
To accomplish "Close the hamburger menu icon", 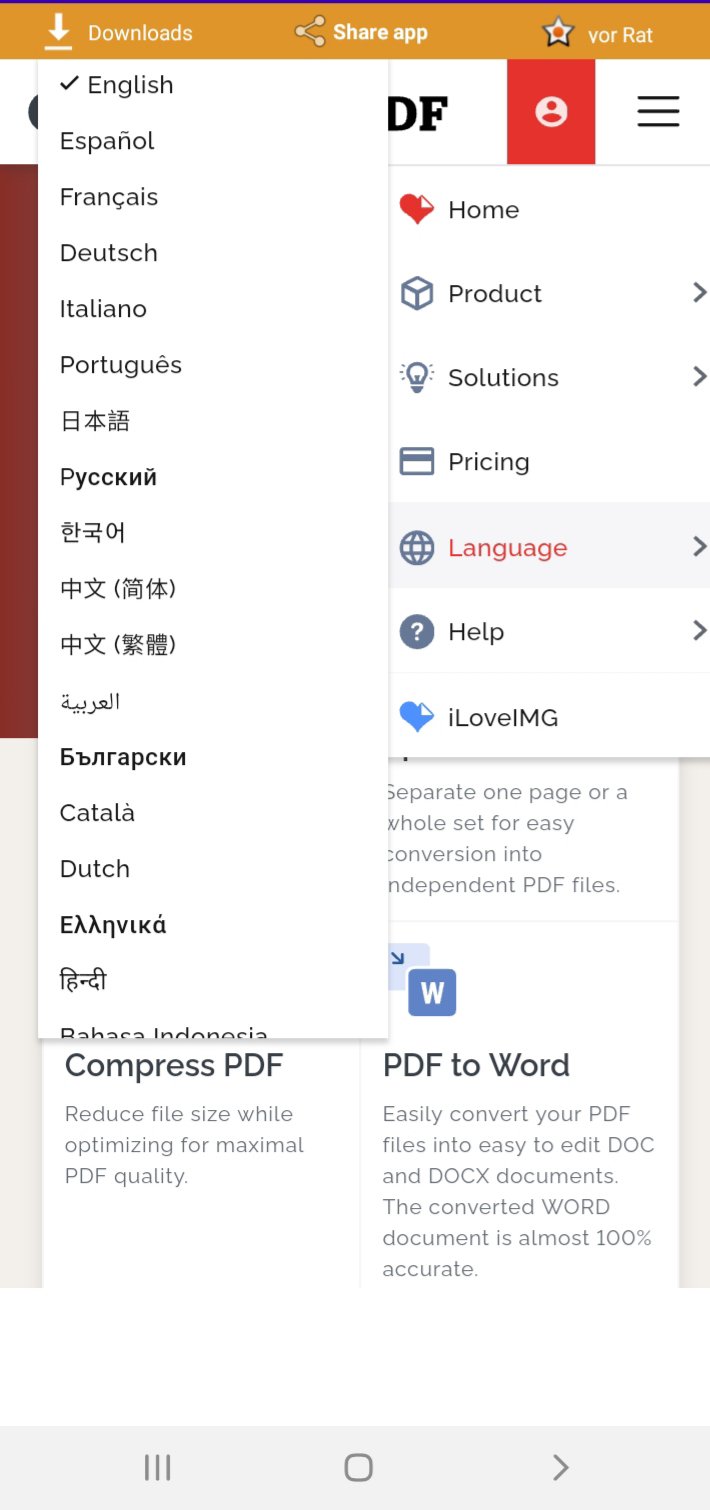I will [x=658, y=111].
